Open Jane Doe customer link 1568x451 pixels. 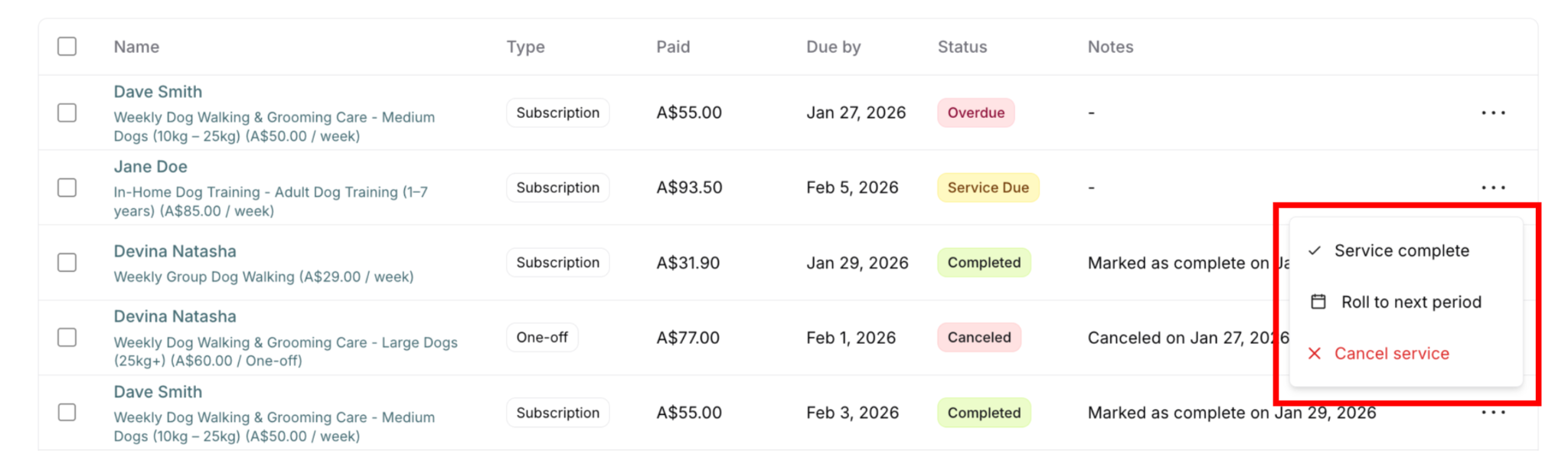(150, 167)
